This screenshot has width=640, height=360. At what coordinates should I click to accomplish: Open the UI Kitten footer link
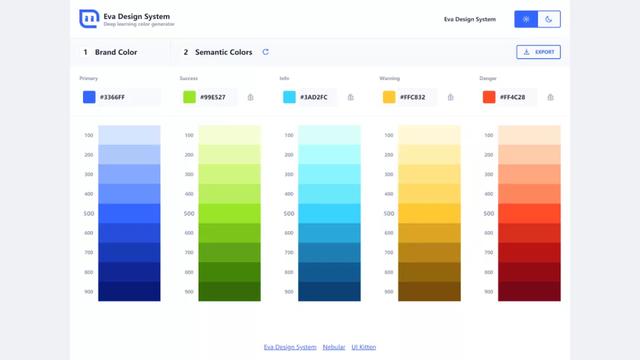(363, 347)
